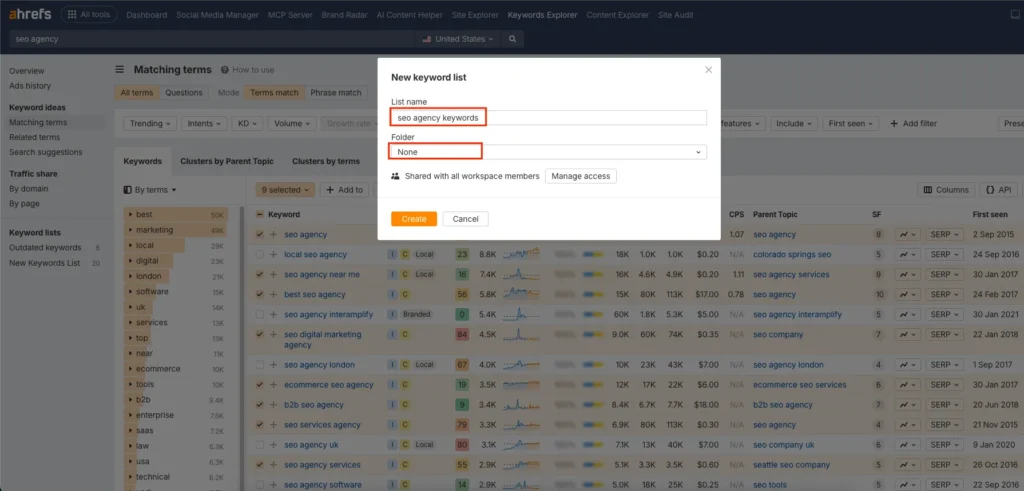Open the New Keywords List in sidebar
Viewport: 1024px width, 491px height.
click(44, 263)
